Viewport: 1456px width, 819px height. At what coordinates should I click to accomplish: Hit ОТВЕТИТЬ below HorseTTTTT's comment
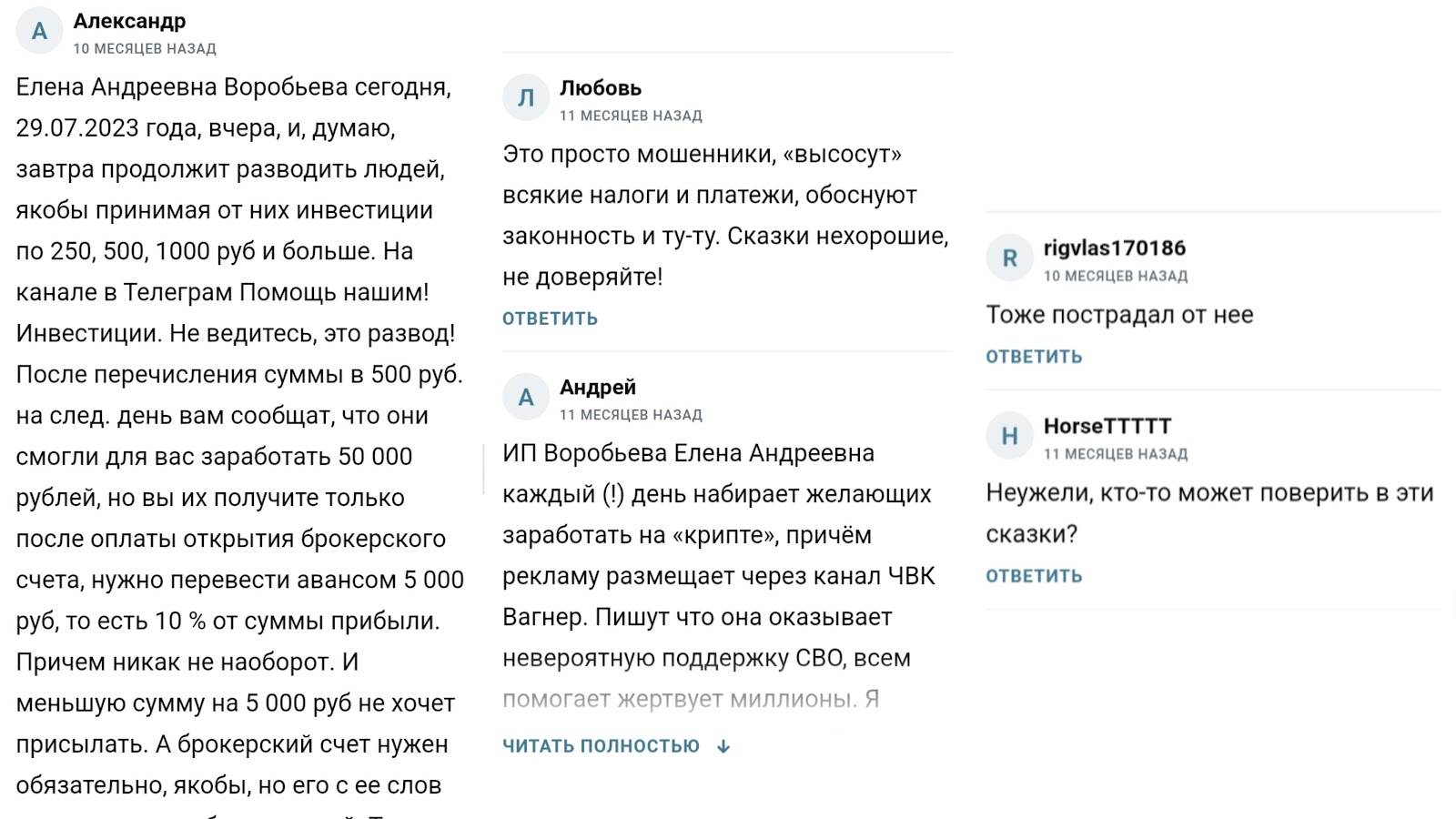1034,576
